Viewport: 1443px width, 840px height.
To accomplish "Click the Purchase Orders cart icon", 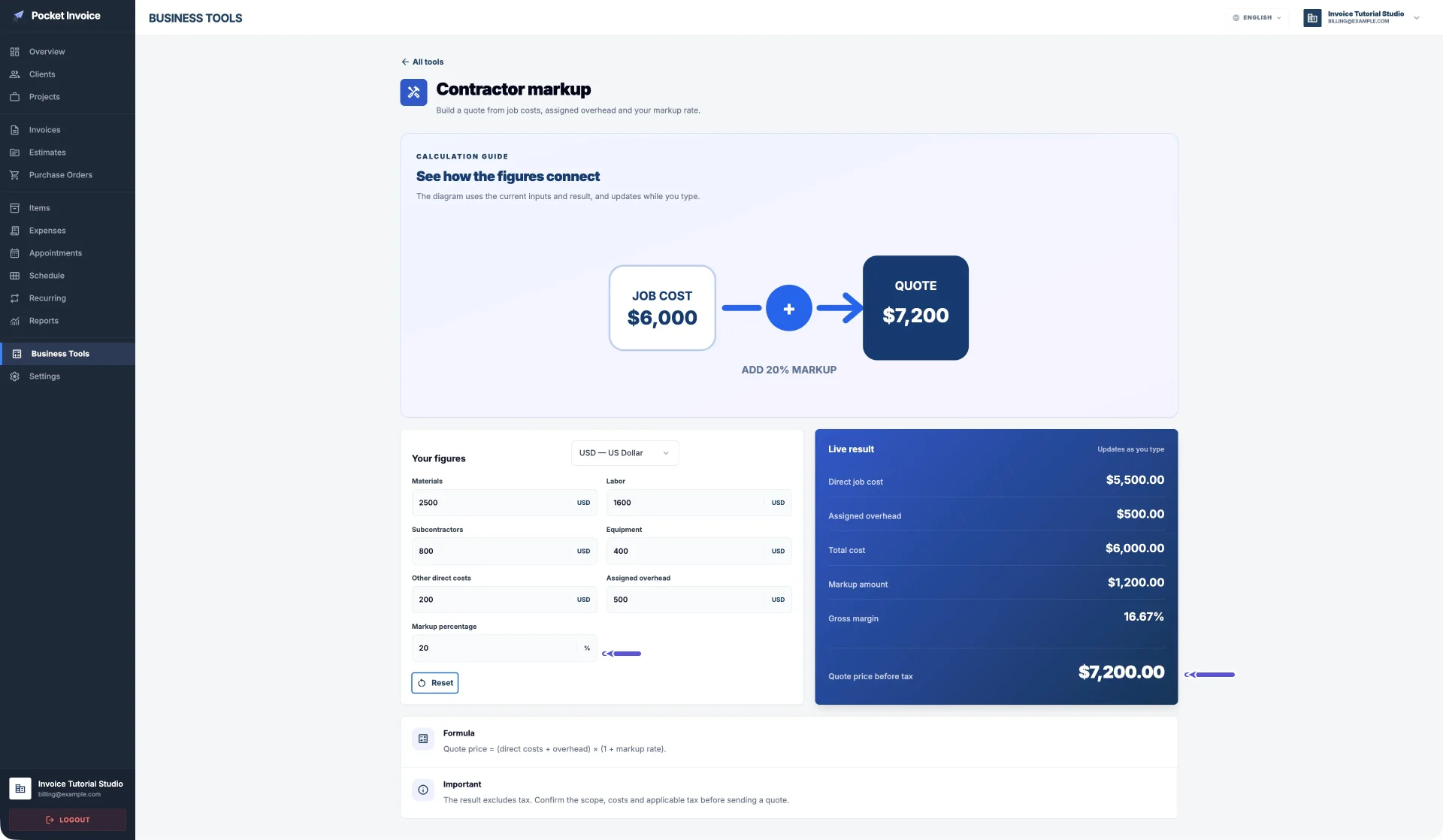I will (x=14, y=175).
